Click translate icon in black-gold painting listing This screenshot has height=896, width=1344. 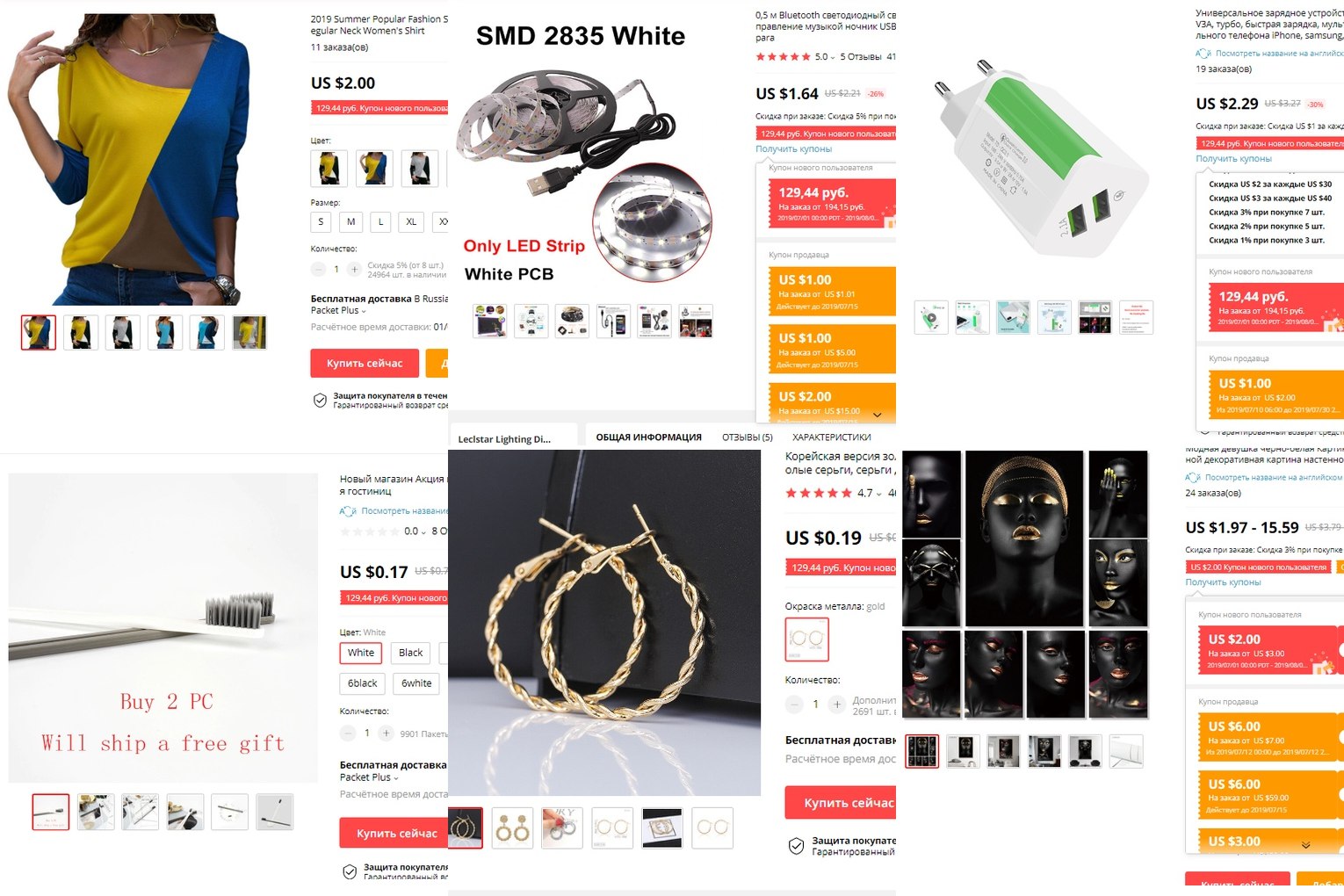pos(1193,478)
